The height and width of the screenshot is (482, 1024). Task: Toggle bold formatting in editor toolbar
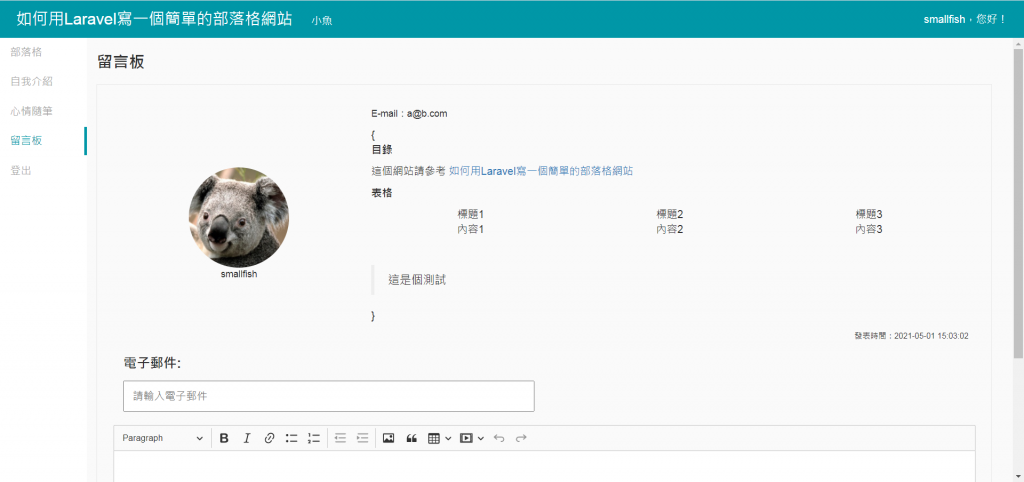point(224,438)
